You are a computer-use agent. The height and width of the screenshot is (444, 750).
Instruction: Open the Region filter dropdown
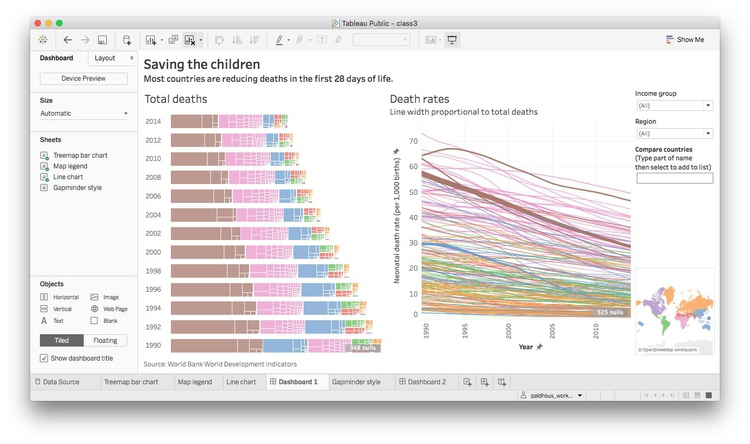click(x=674, y=133)
